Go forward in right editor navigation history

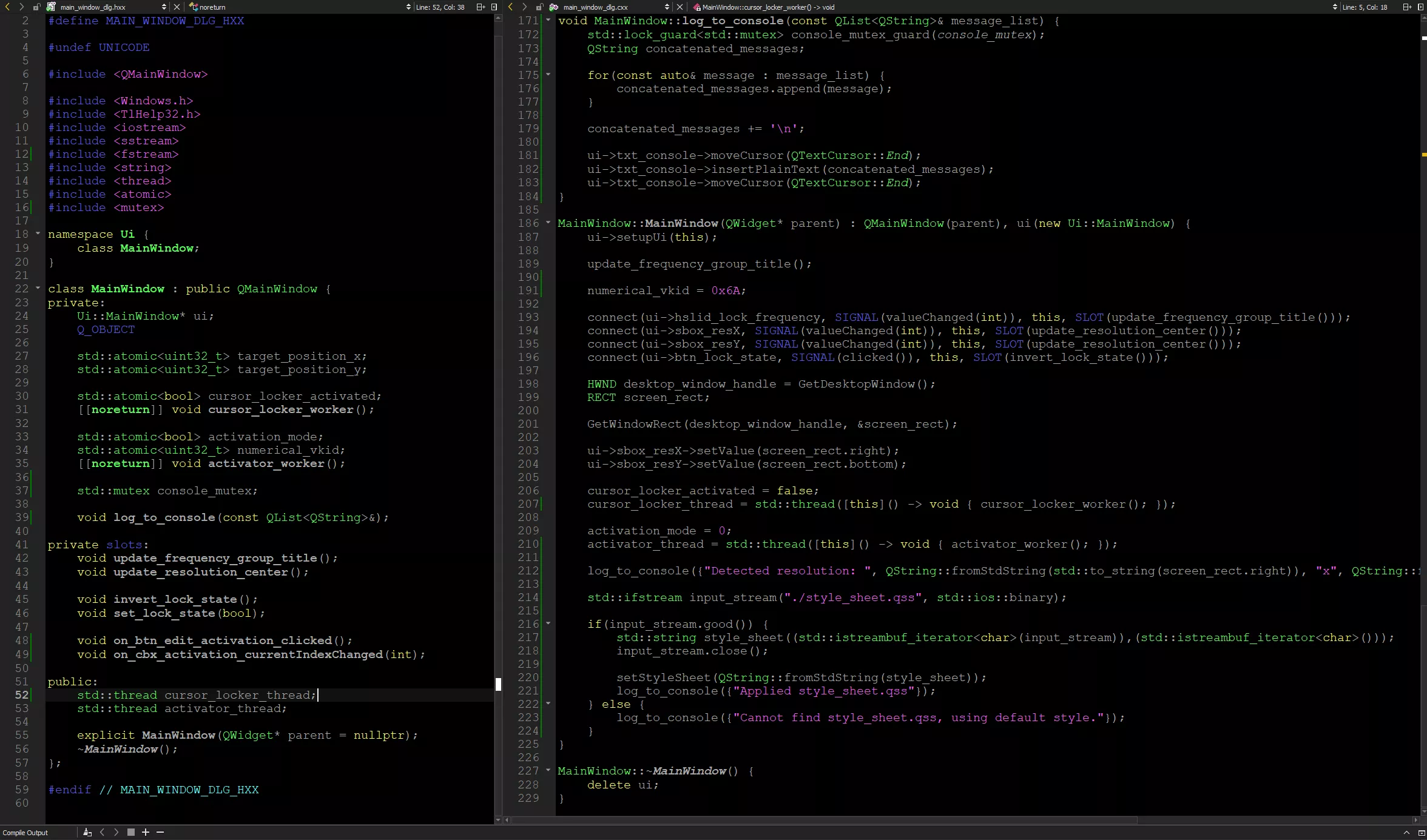(525, 7)
